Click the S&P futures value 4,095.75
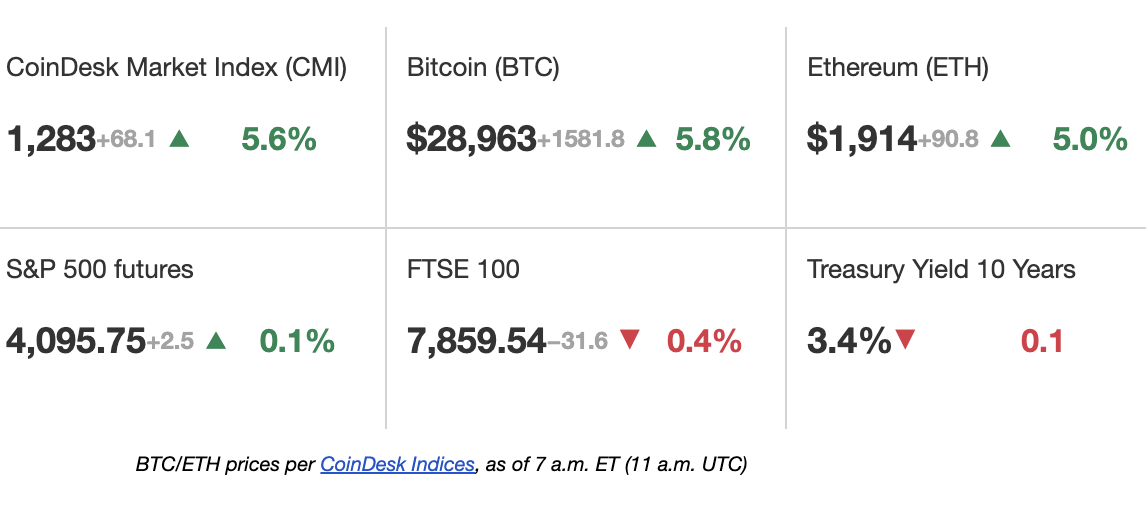Viewport: 1146px width, 506px height. [76, 341]
